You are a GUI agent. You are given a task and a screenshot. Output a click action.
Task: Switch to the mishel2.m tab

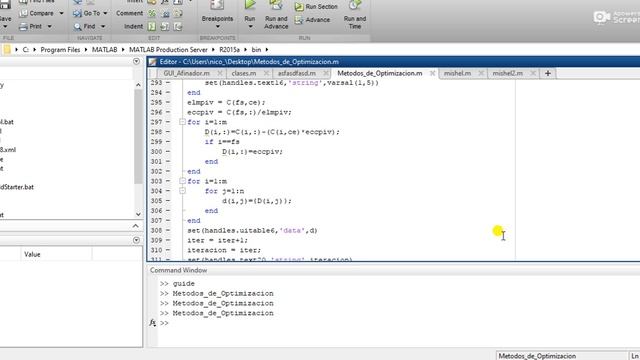[507, 73]
